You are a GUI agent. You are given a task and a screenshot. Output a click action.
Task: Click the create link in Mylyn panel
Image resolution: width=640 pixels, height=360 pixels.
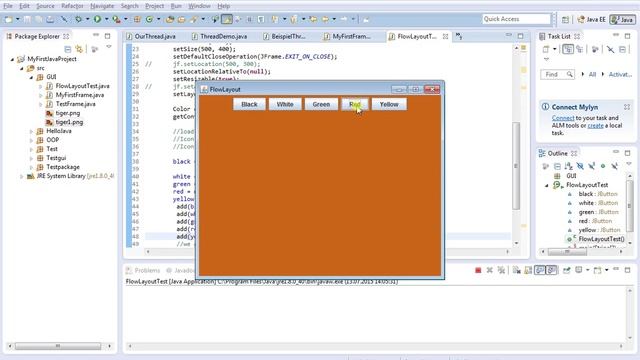coord(596,126)
